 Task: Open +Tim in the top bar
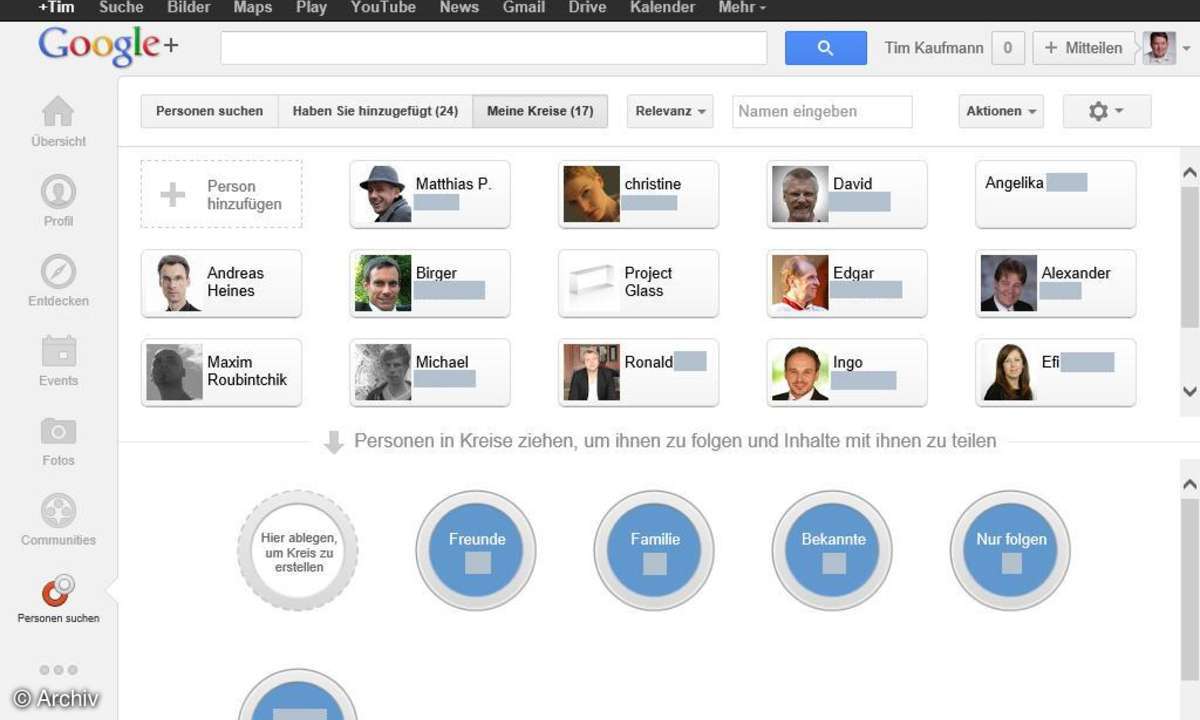coord(56,8)
